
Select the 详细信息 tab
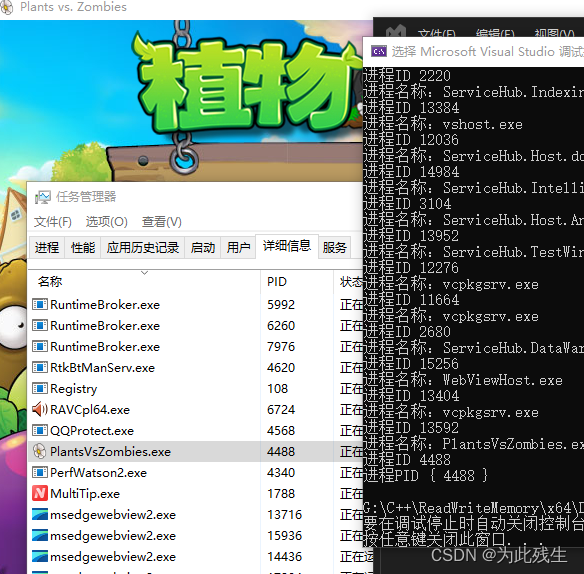[287, 246]
